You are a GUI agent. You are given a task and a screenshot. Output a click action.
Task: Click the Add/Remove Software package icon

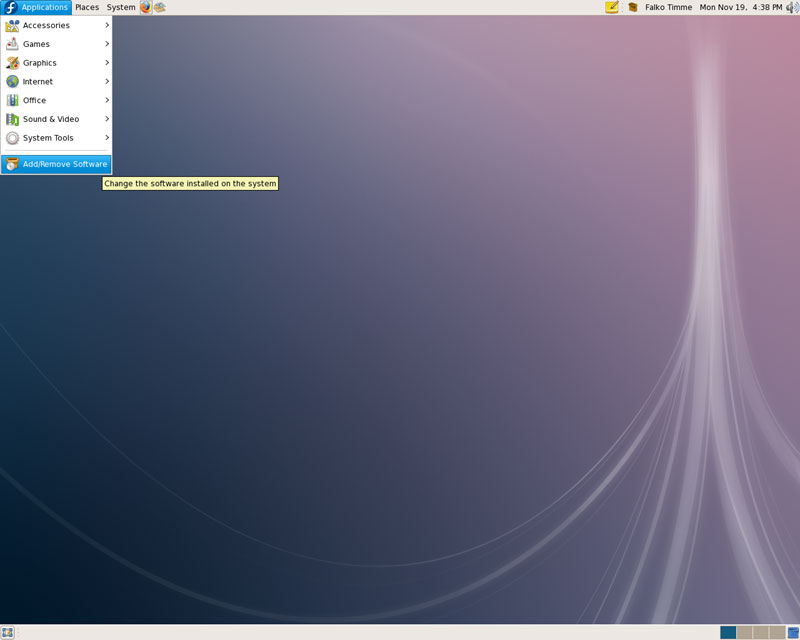(x=12, y=164)
